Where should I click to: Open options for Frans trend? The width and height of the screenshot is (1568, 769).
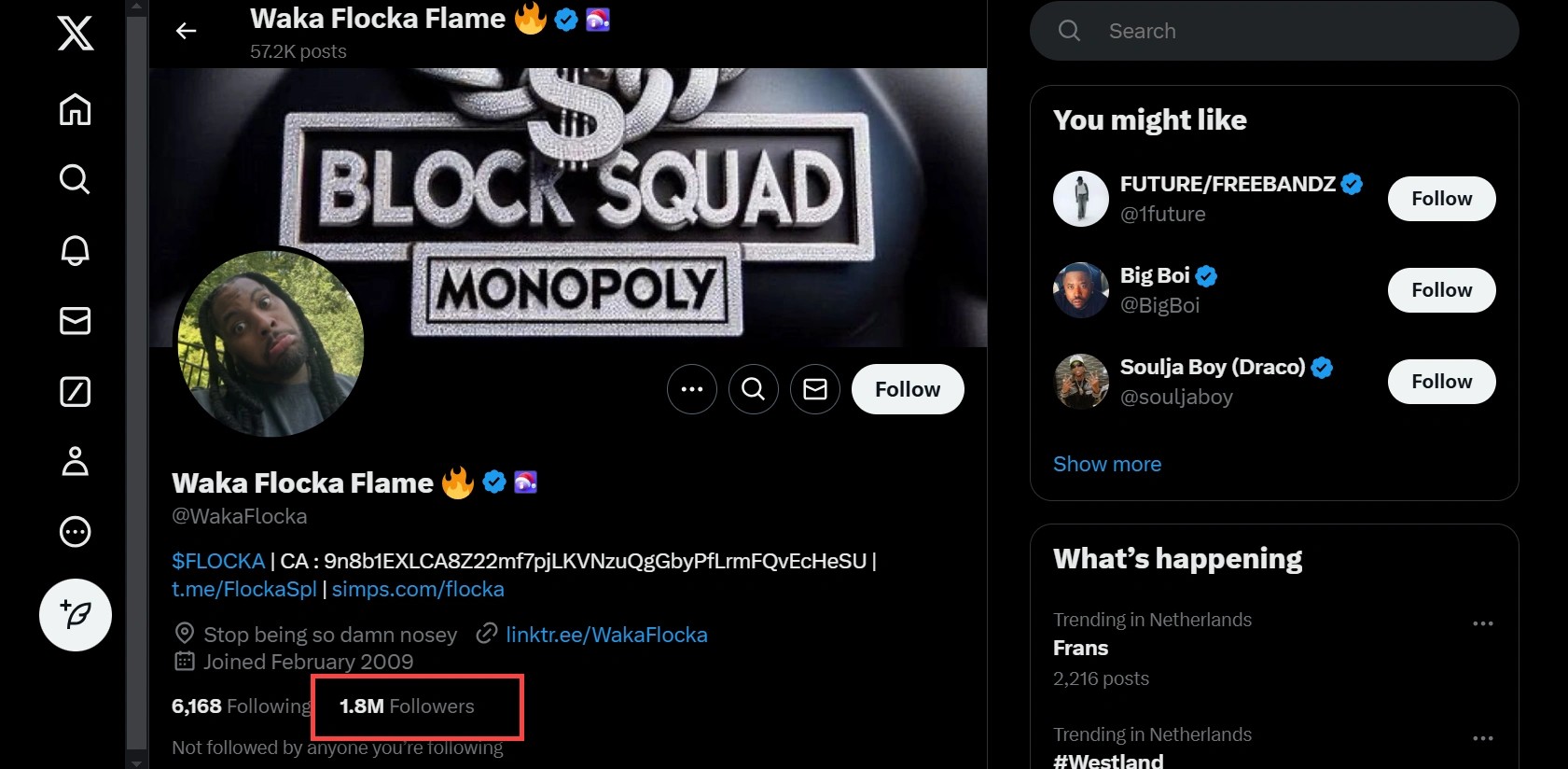(1483, 623)
